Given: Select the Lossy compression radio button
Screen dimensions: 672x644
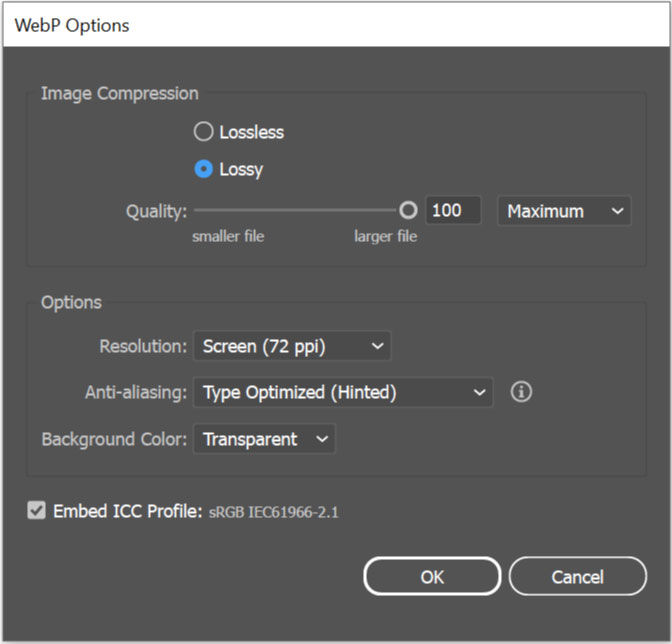Looking at the screenshot, I should [204, 169].
